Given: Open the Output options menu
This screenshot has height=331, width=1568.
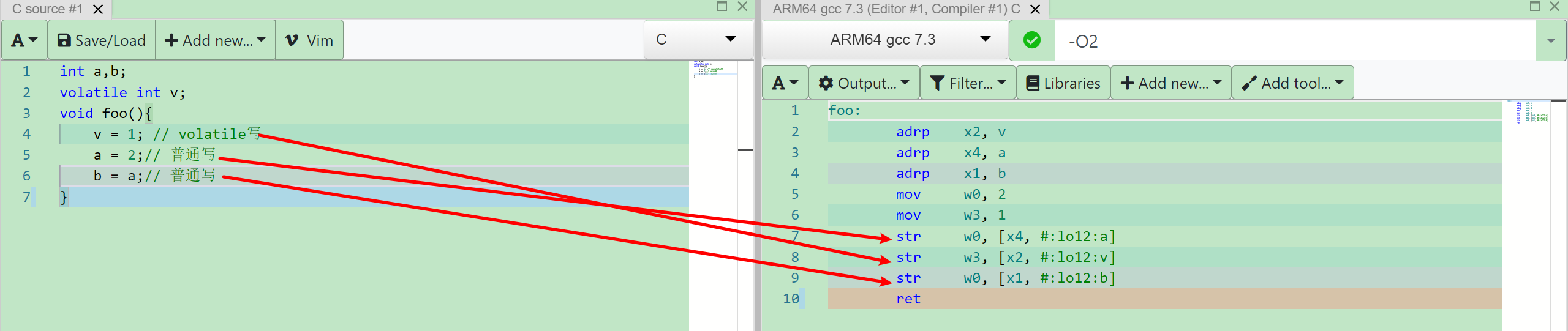Looking at the screenshot, I should pyautogui.click(x=864, y=83).
